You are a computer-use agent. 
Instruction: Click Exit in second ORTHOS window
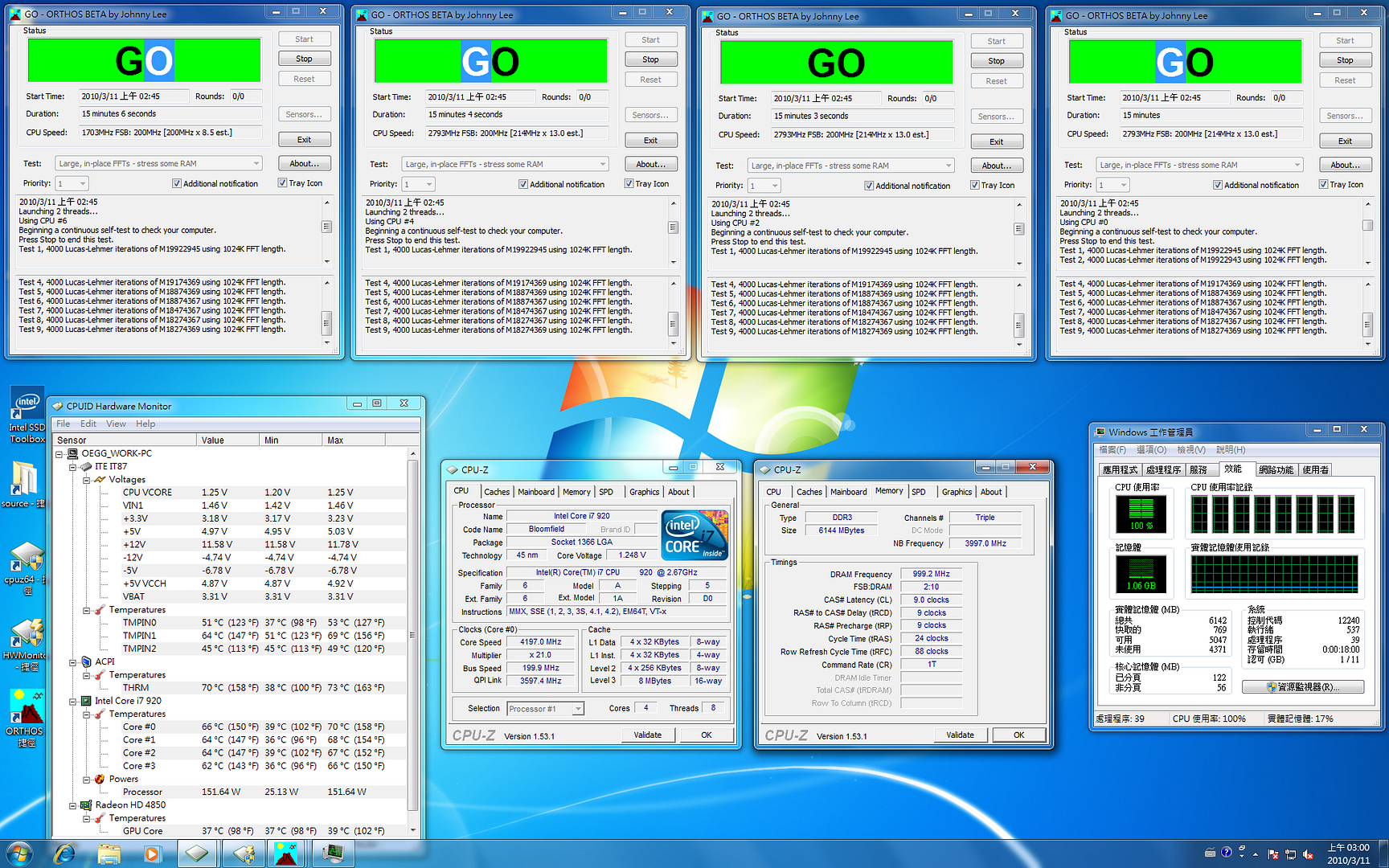click(650, 141)
